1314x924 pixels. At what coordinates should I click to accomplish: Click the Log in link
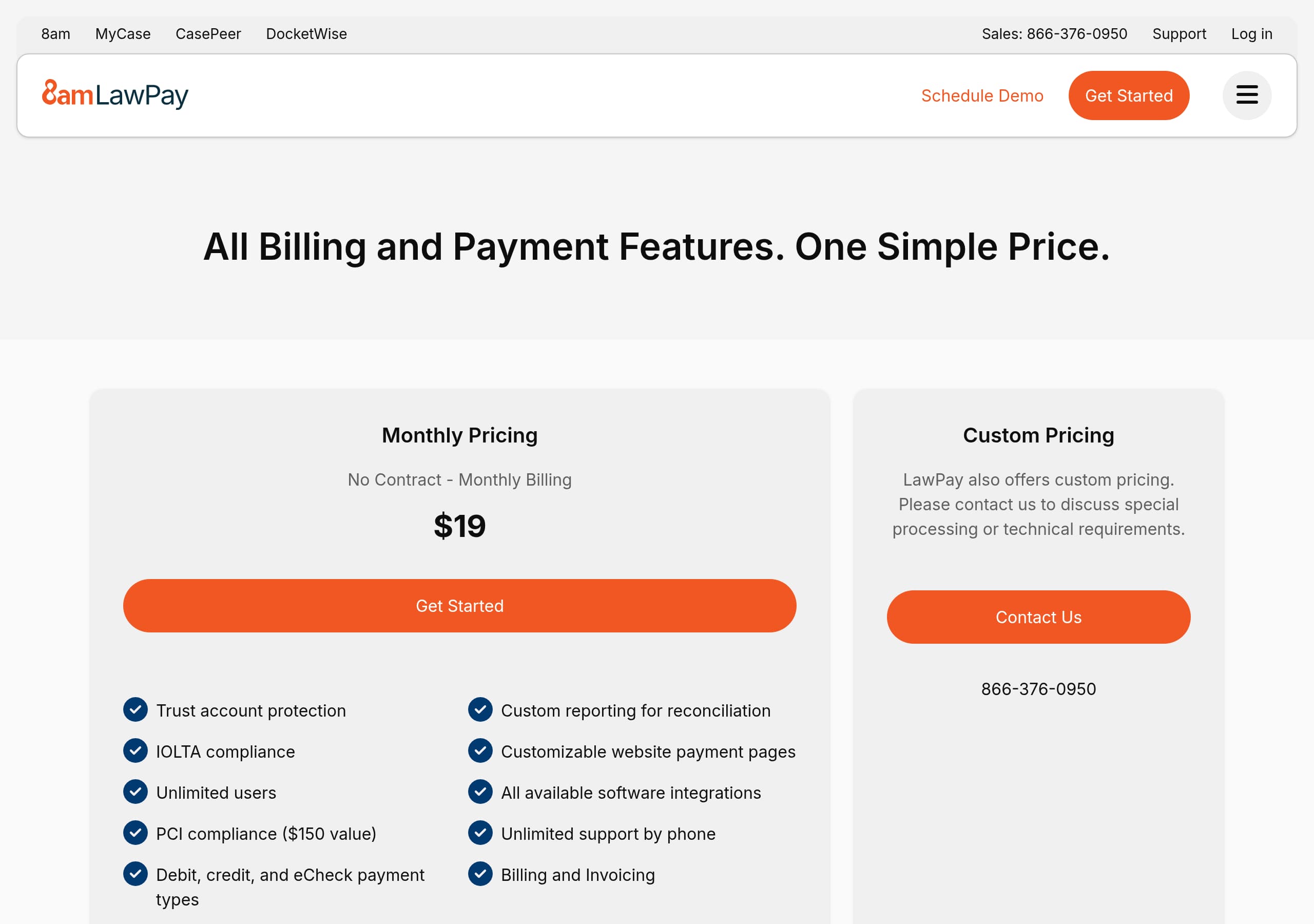tap(1251, 34)
